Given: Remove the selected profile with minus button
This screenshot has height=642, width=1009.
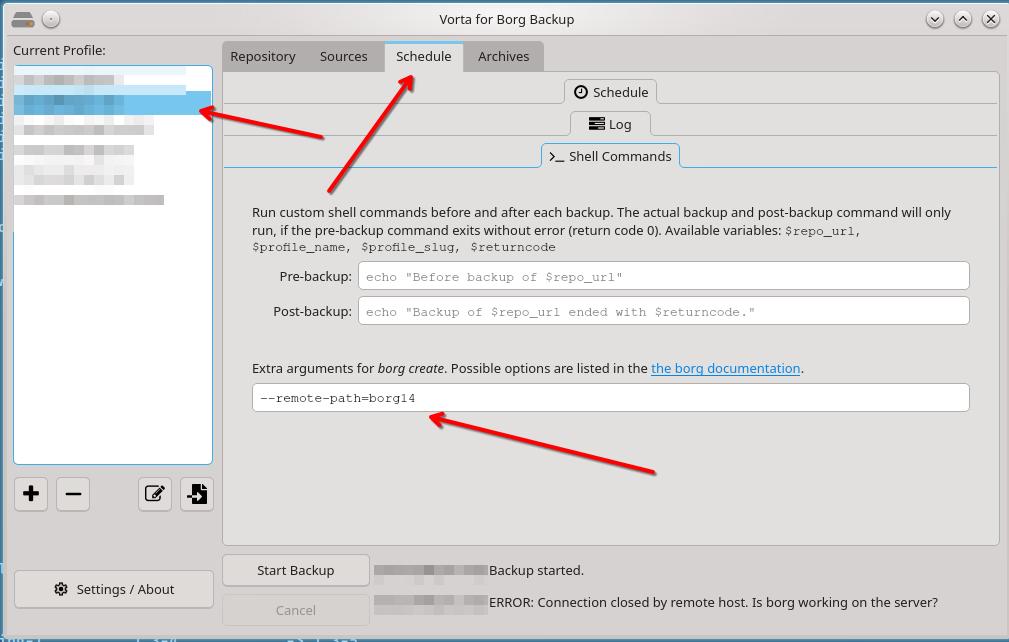Looking at the screenshot, I should coord(73,494).
